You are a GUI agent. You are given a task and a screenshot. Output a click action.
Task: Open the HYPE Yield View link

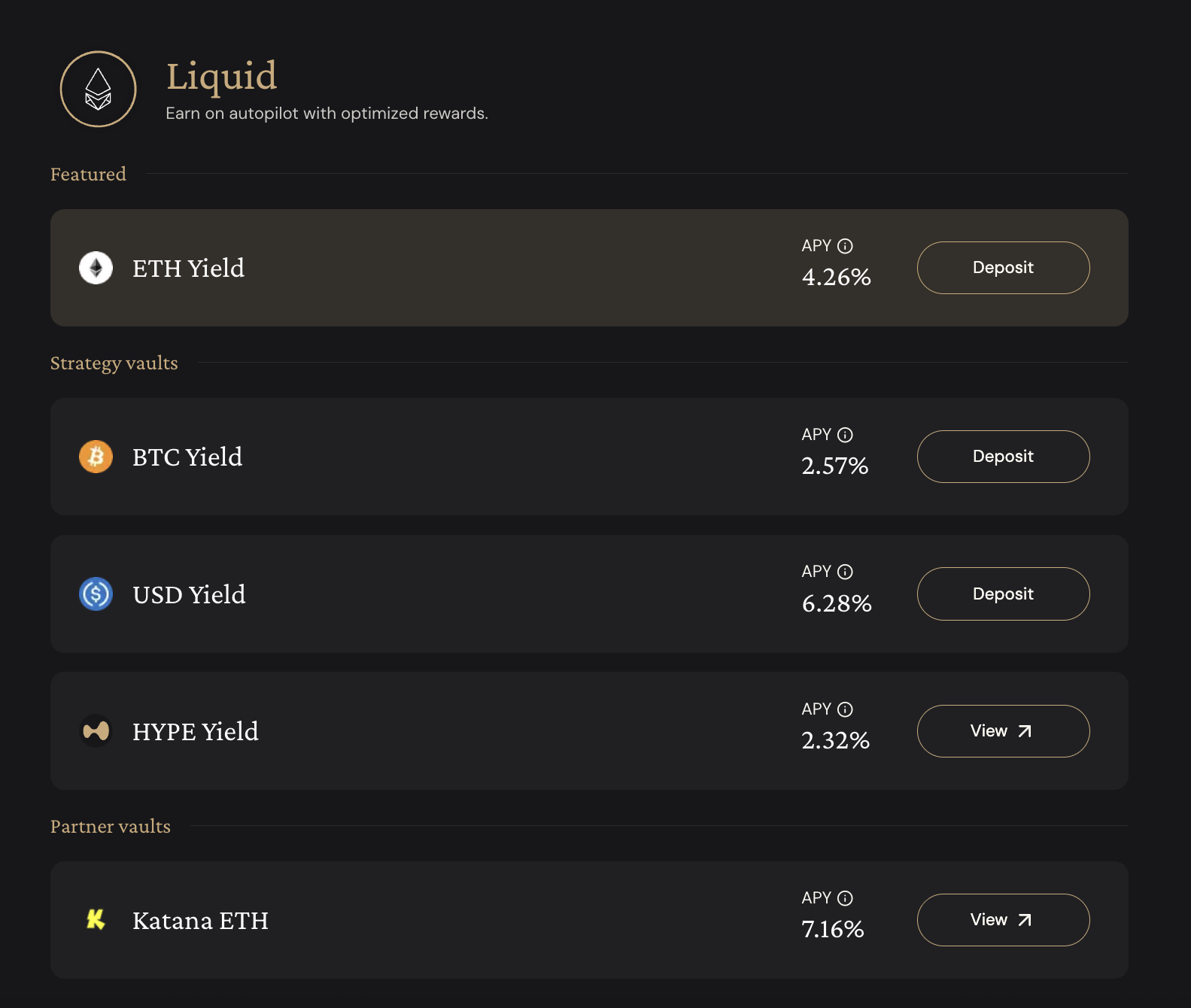point(1002,731)
